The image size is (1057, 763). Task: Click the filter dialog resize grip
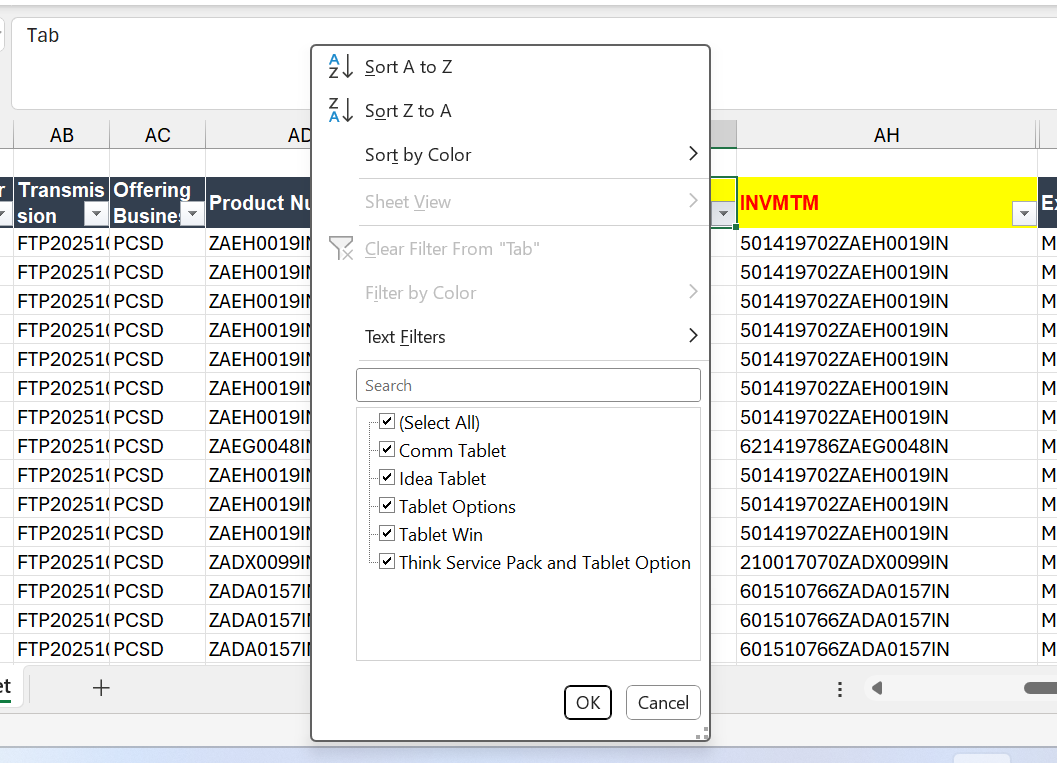[x=703, y=733]
